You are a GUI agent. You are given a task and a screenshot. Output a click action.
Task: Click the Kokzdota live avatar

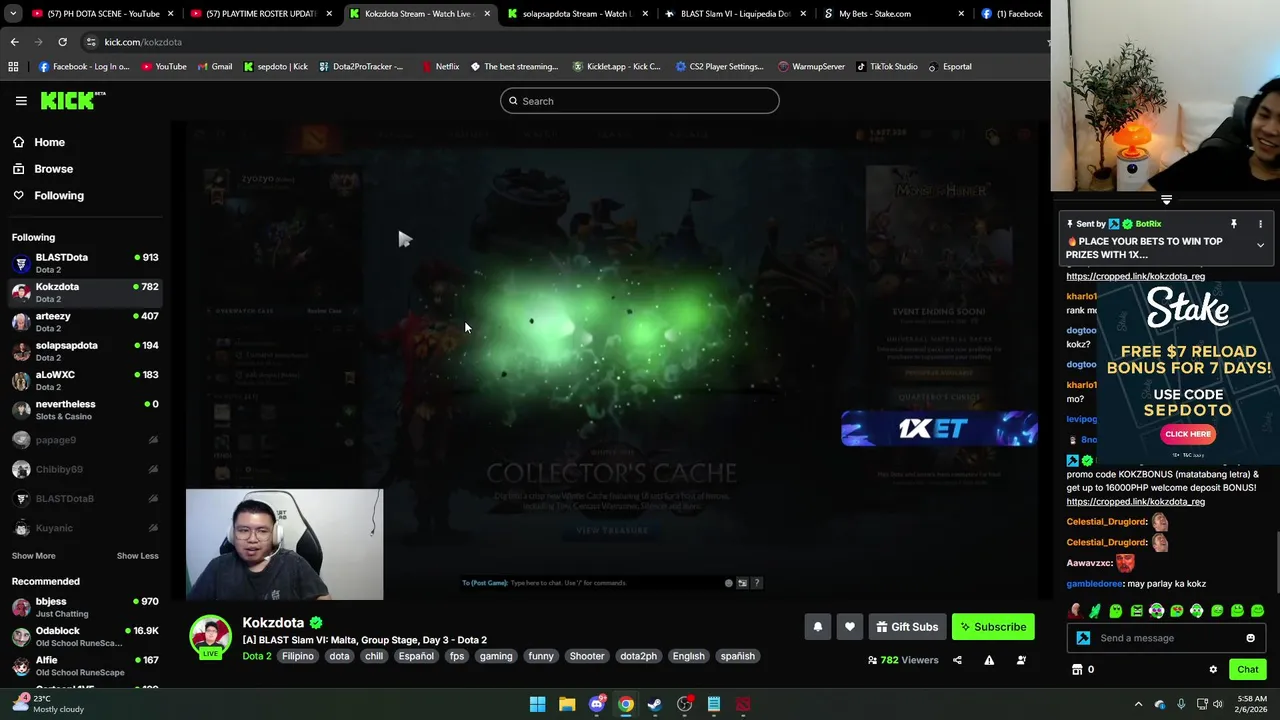coord(210,637)
